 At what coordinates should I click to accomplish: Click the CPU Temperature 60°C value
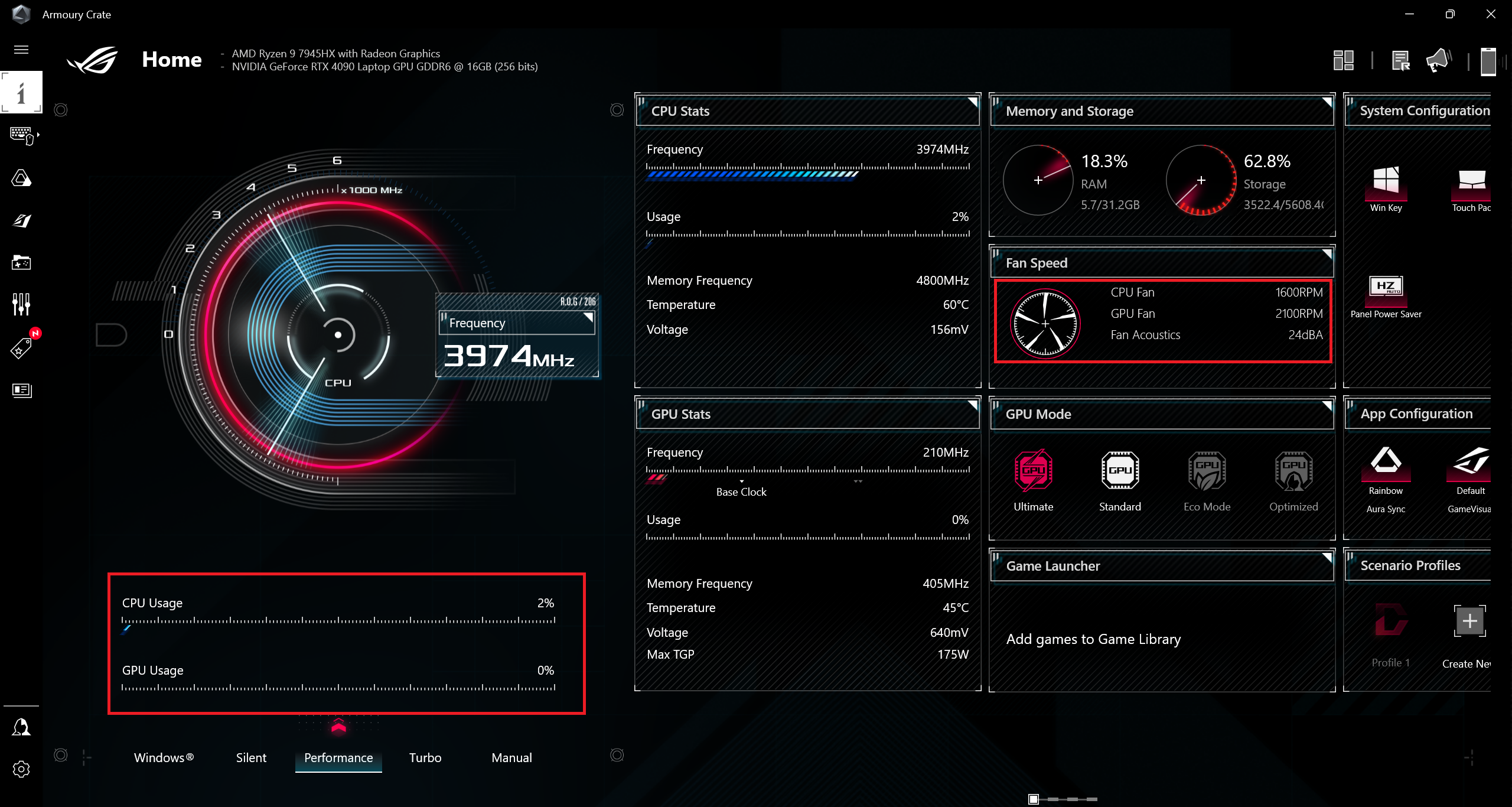pyautogui.click(x=956, y=305)
